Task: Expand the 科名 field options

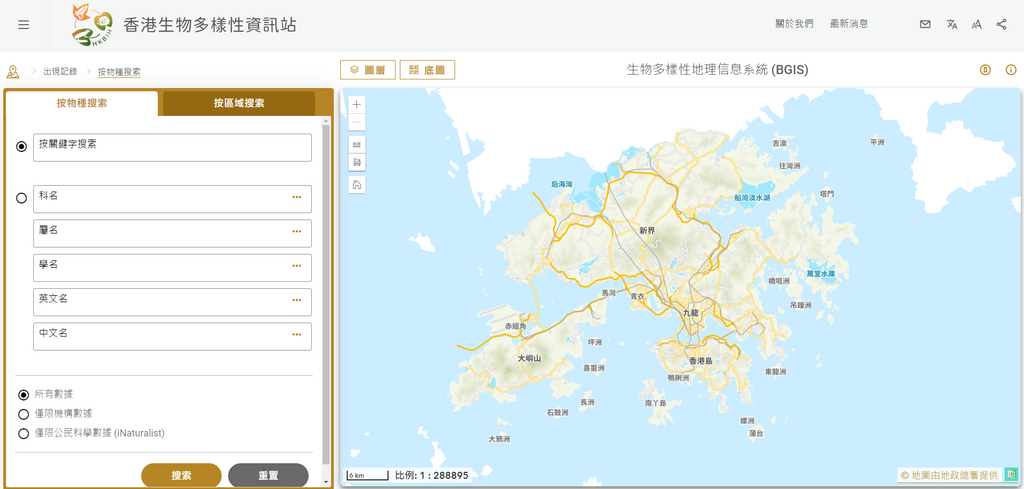Action: click(x=296, y=198)
